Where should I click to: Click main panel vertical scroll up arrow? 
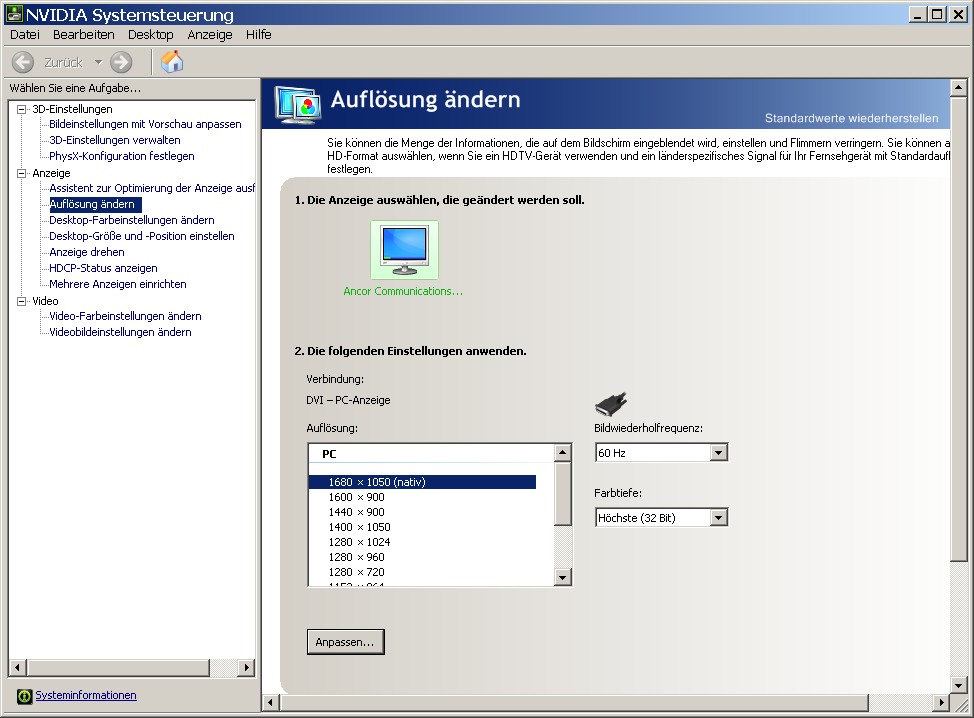click(958, 88)
